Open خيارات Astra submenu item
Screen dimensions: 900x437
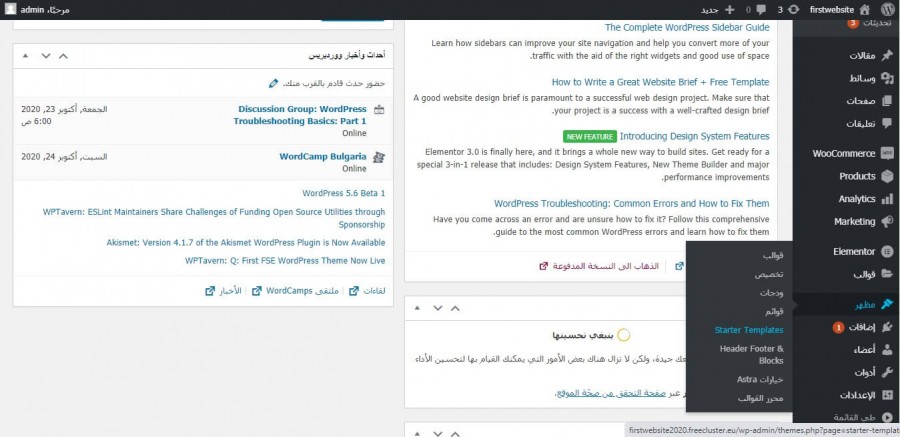point(761,380)
